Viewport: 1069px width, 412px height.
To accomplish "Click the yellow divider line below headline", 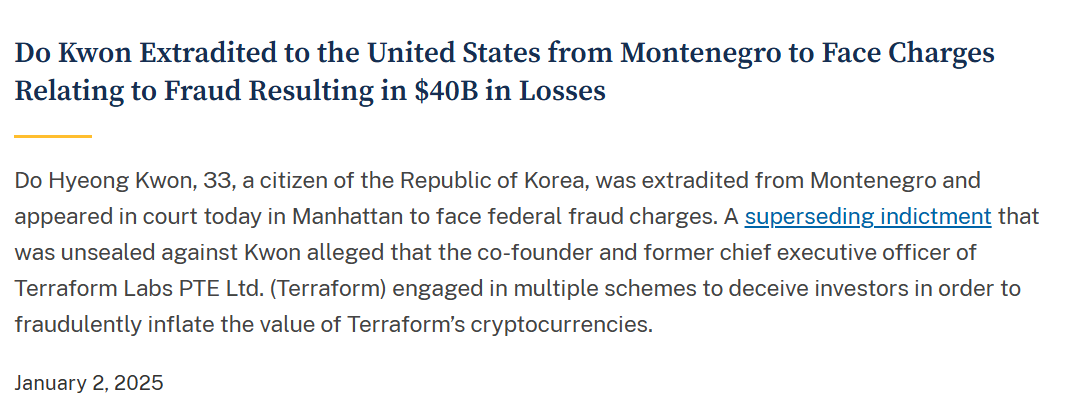I will coord(53,136).
